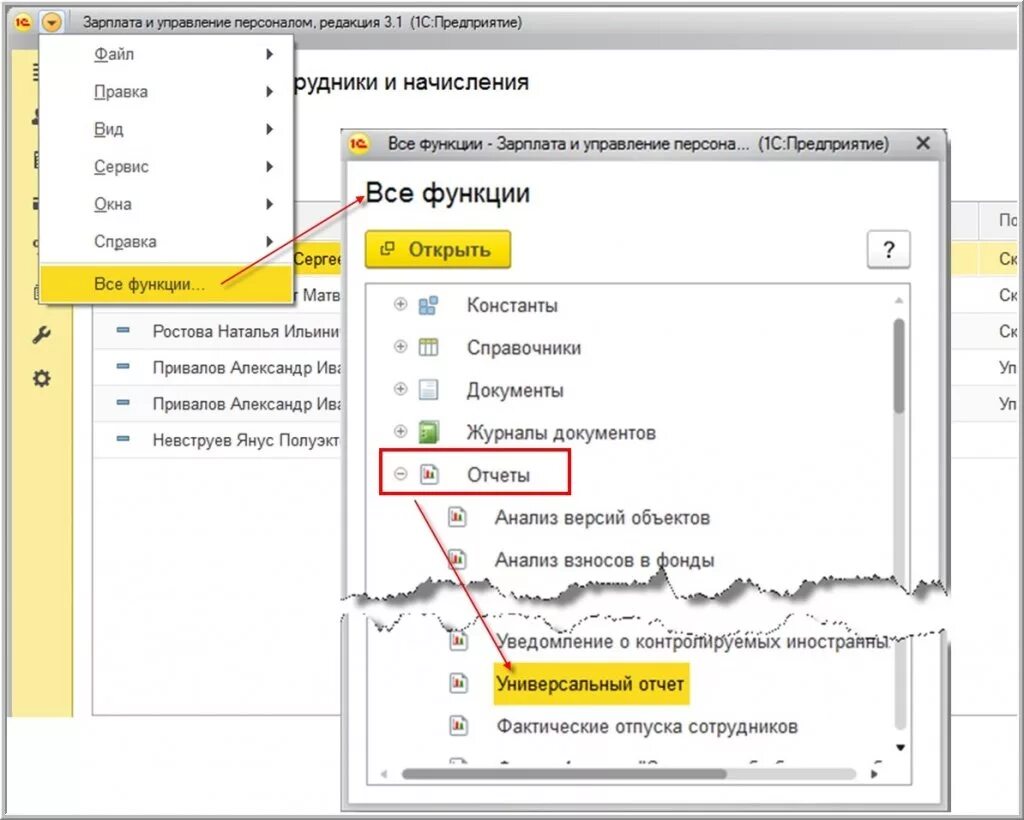Click the tree scroll up arrow
Viewport: 1024px width, 820px height.
[899, 300]
